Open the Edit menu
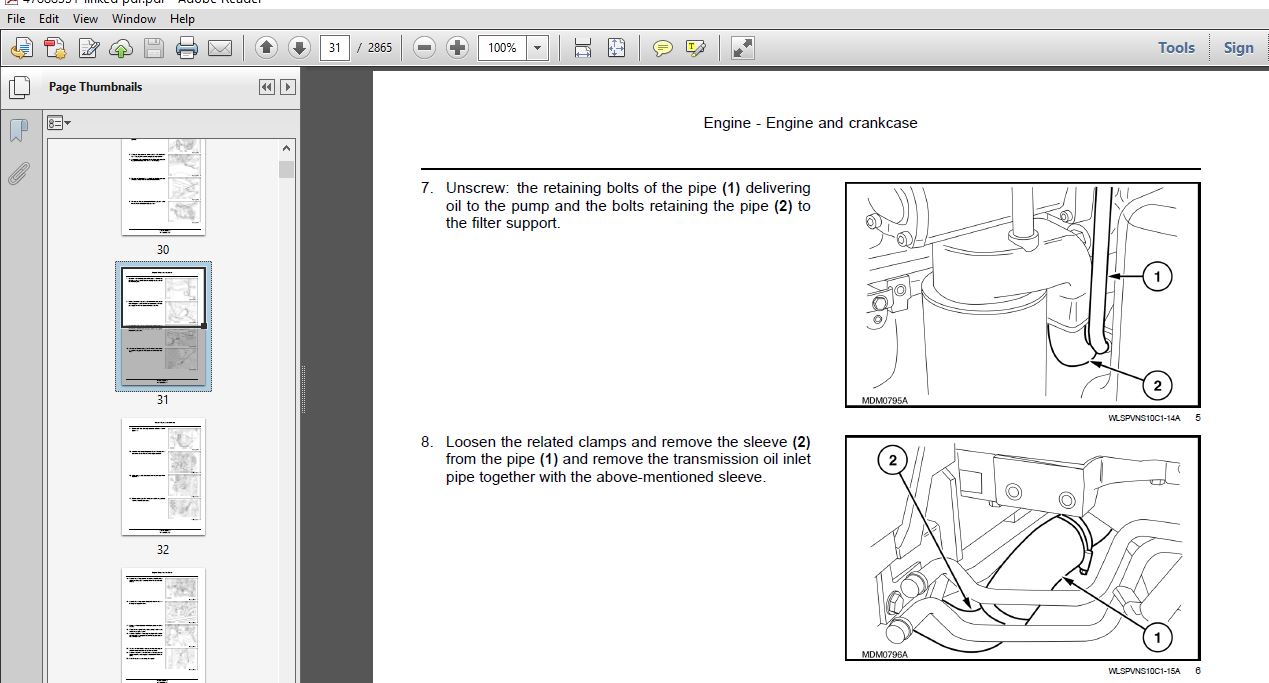The image size is (1269, 683). [x=49, y=18]
